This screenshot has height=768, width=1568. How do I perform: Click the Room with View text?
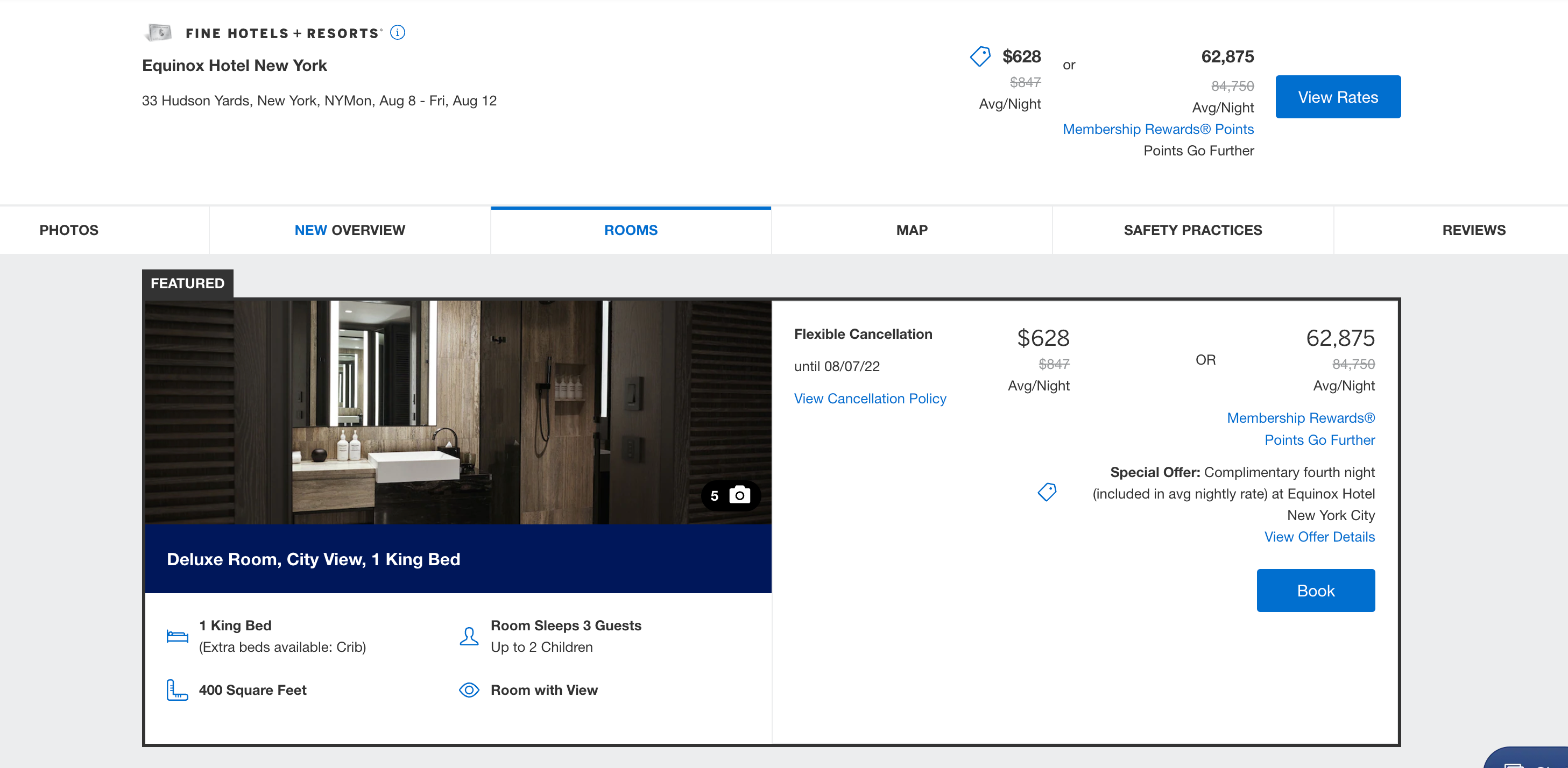(544, 690)
